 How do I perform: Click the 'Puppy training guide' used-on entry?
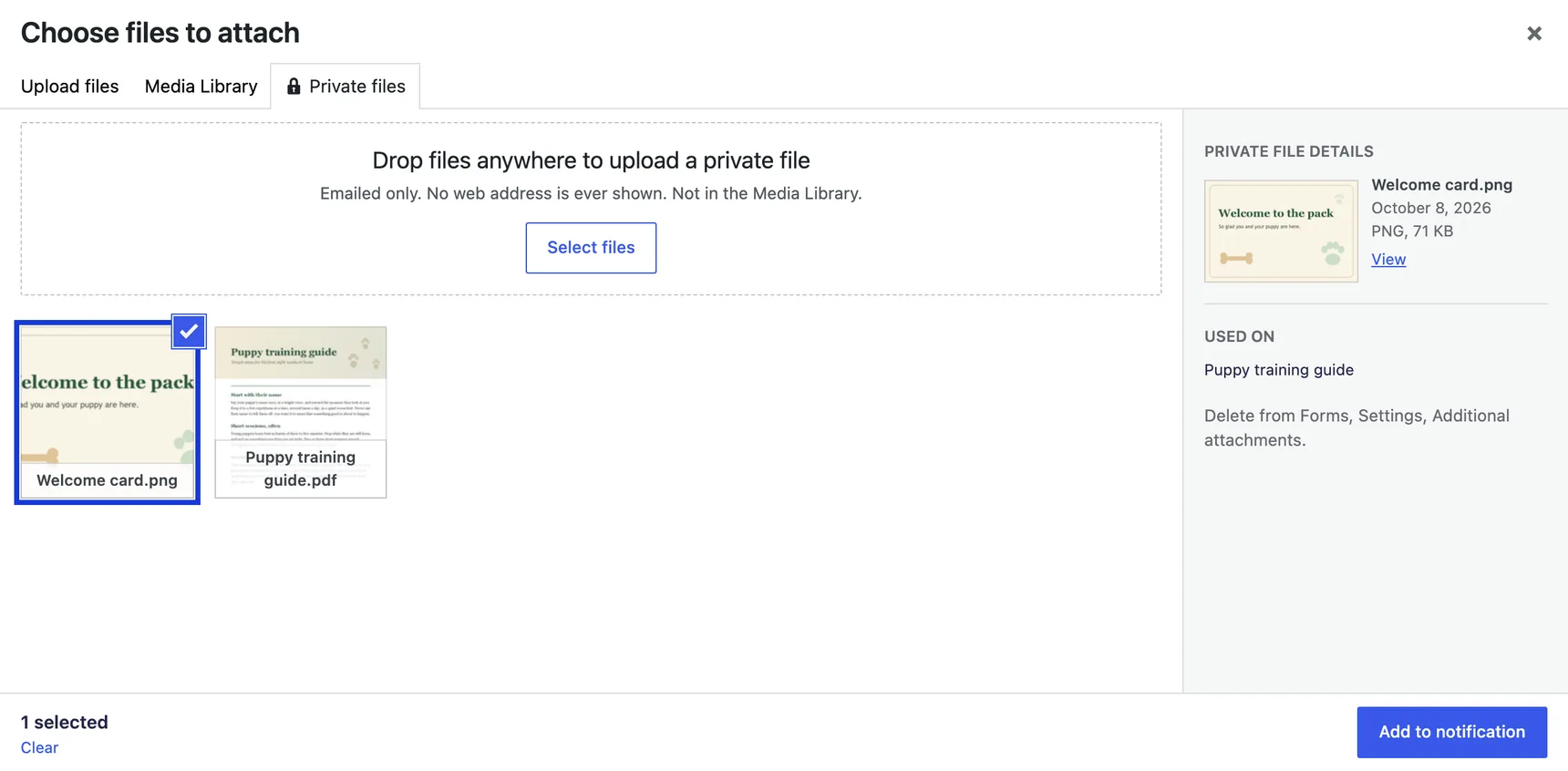[1278, 370]
